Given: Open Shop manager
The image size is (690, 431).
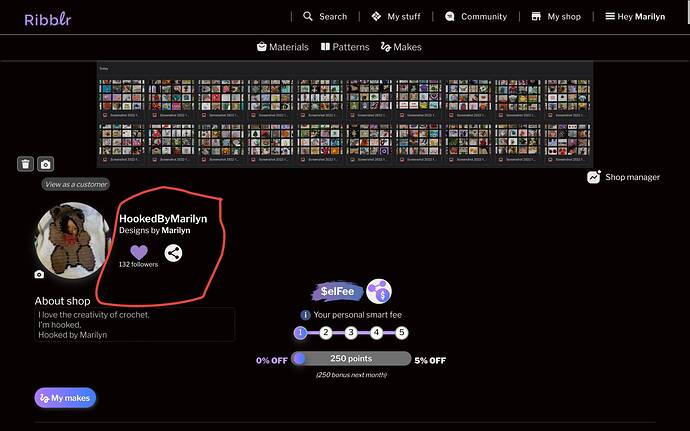Looking at the screenshot, I should [623, 177].
